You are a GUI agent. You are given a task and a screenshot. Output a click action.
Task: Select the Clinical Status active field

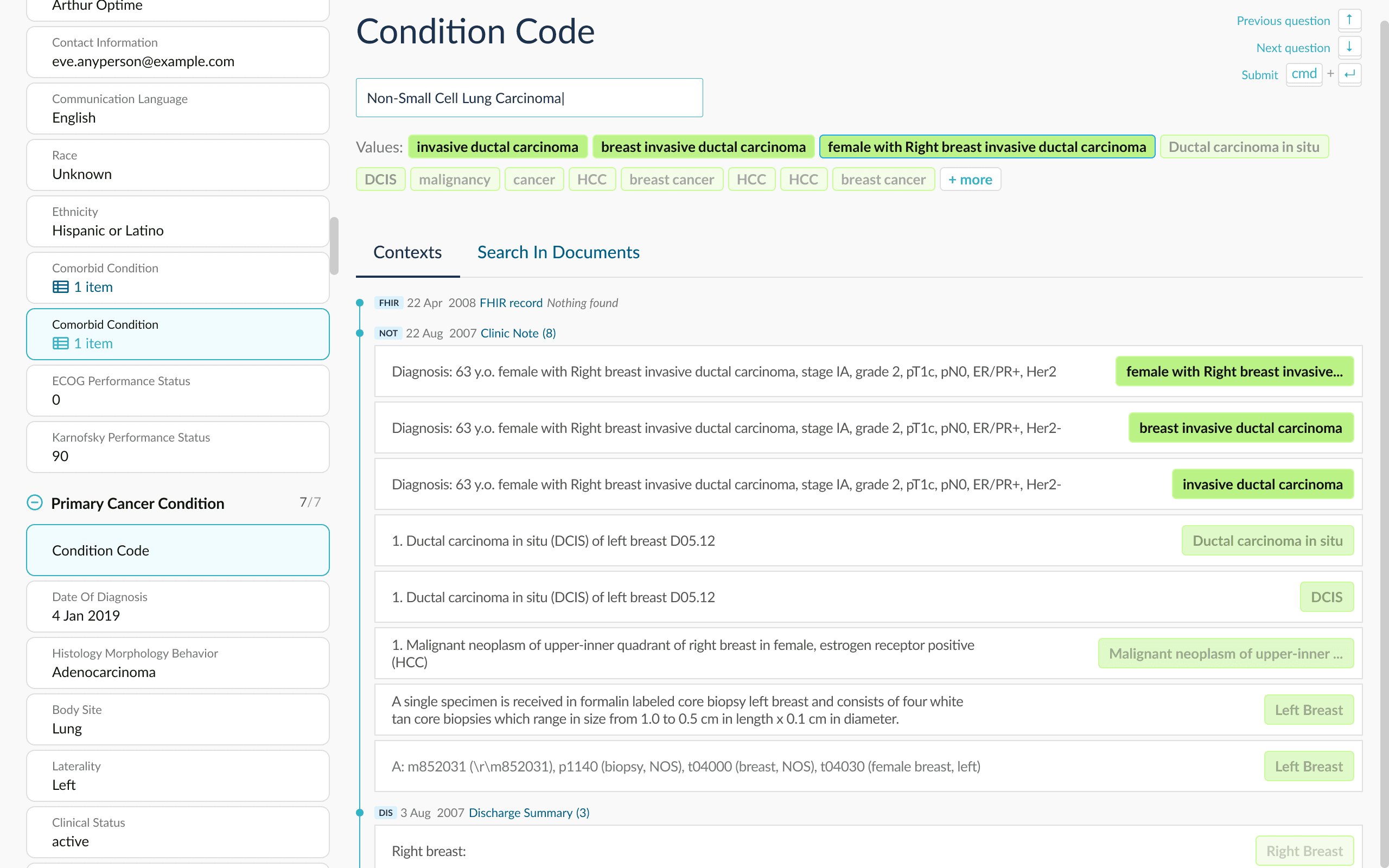(178, 832)
